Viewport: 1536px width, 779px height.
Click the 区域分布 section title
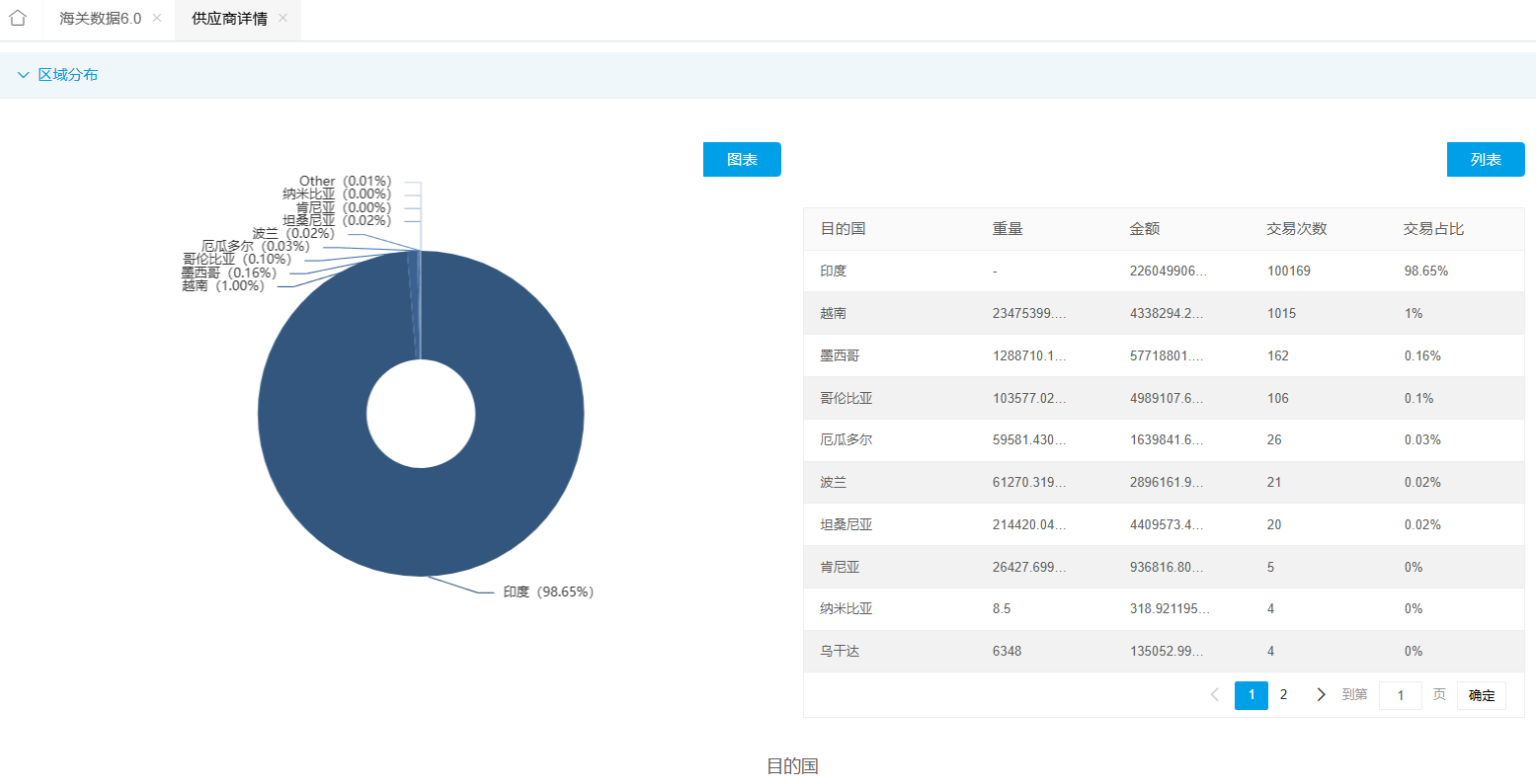pos(68,75)
